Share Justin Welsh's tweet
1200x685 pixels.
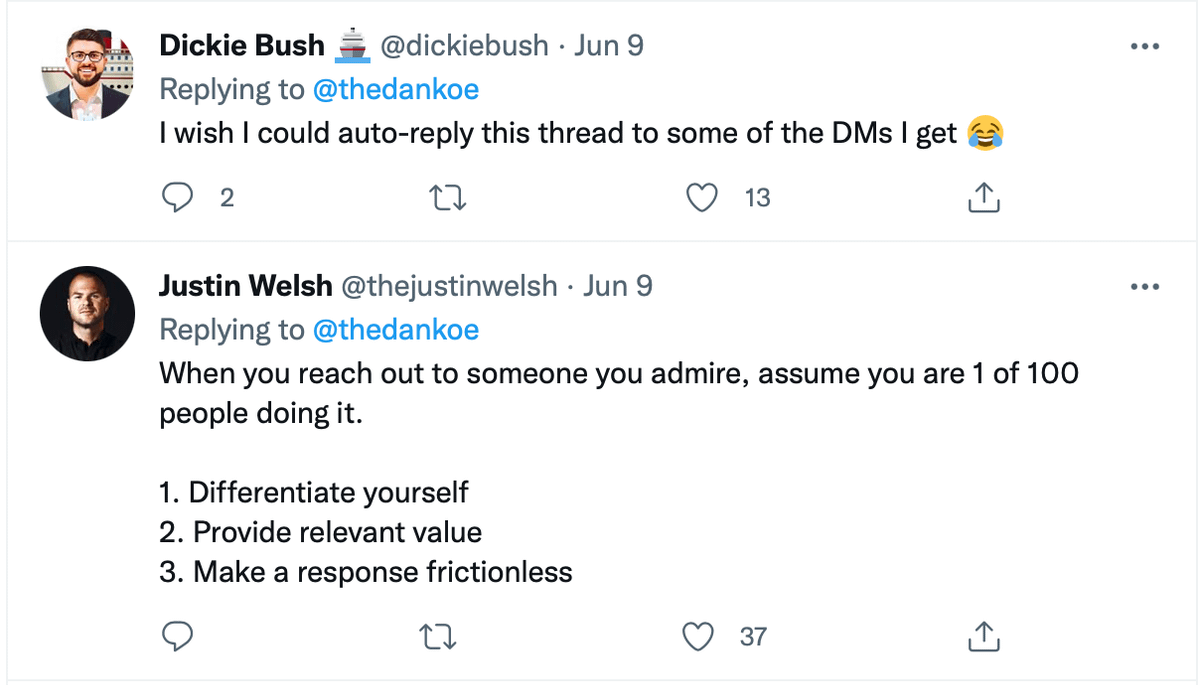pyautogui.click(x=984, y=635)
